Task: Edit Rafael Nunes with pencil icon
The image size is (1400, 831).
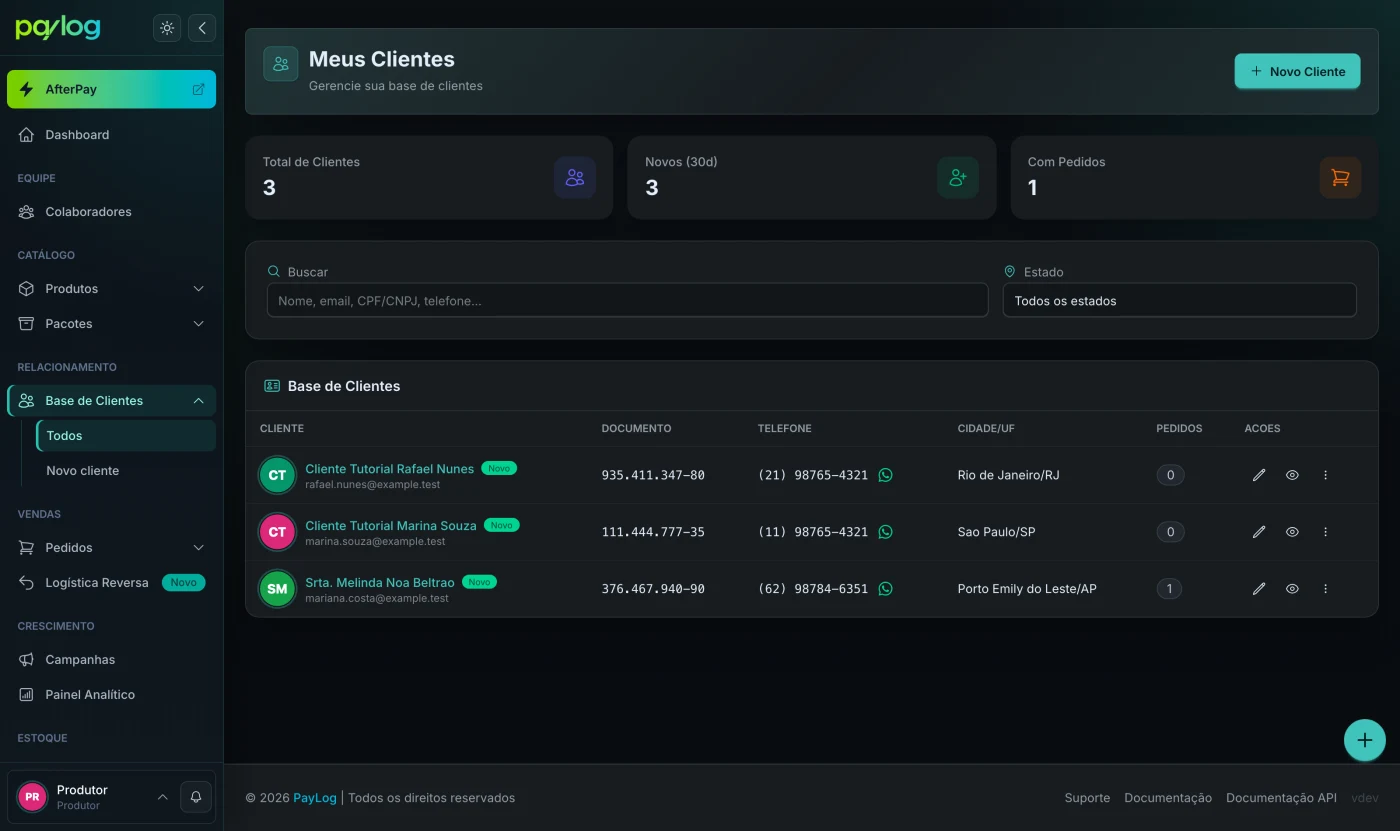Action: pos(1259,475)
